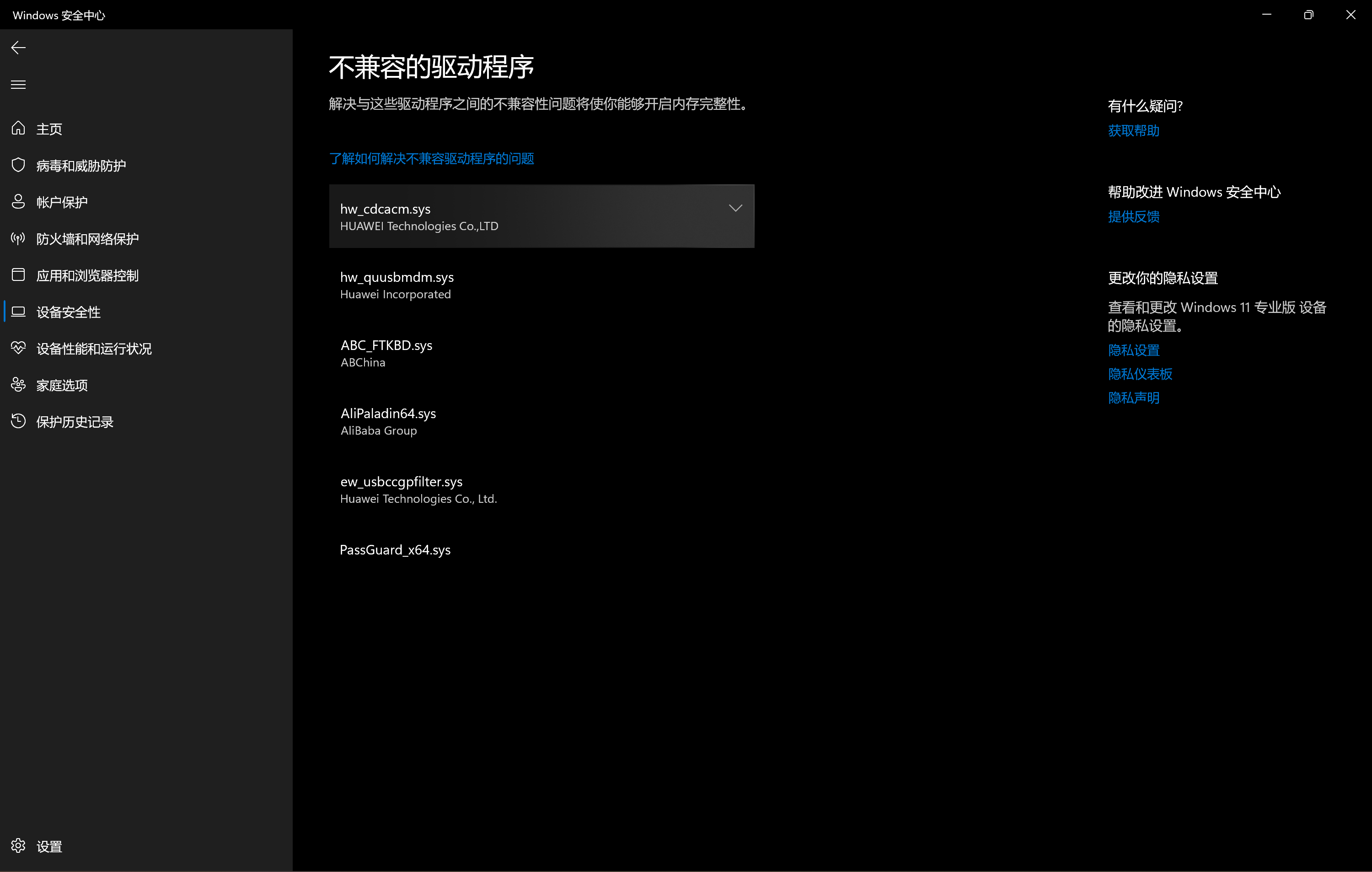This screenshot has height=872, width=1372.
Task: Click the family icon for 家庭选项
Action: click(18, 385)
